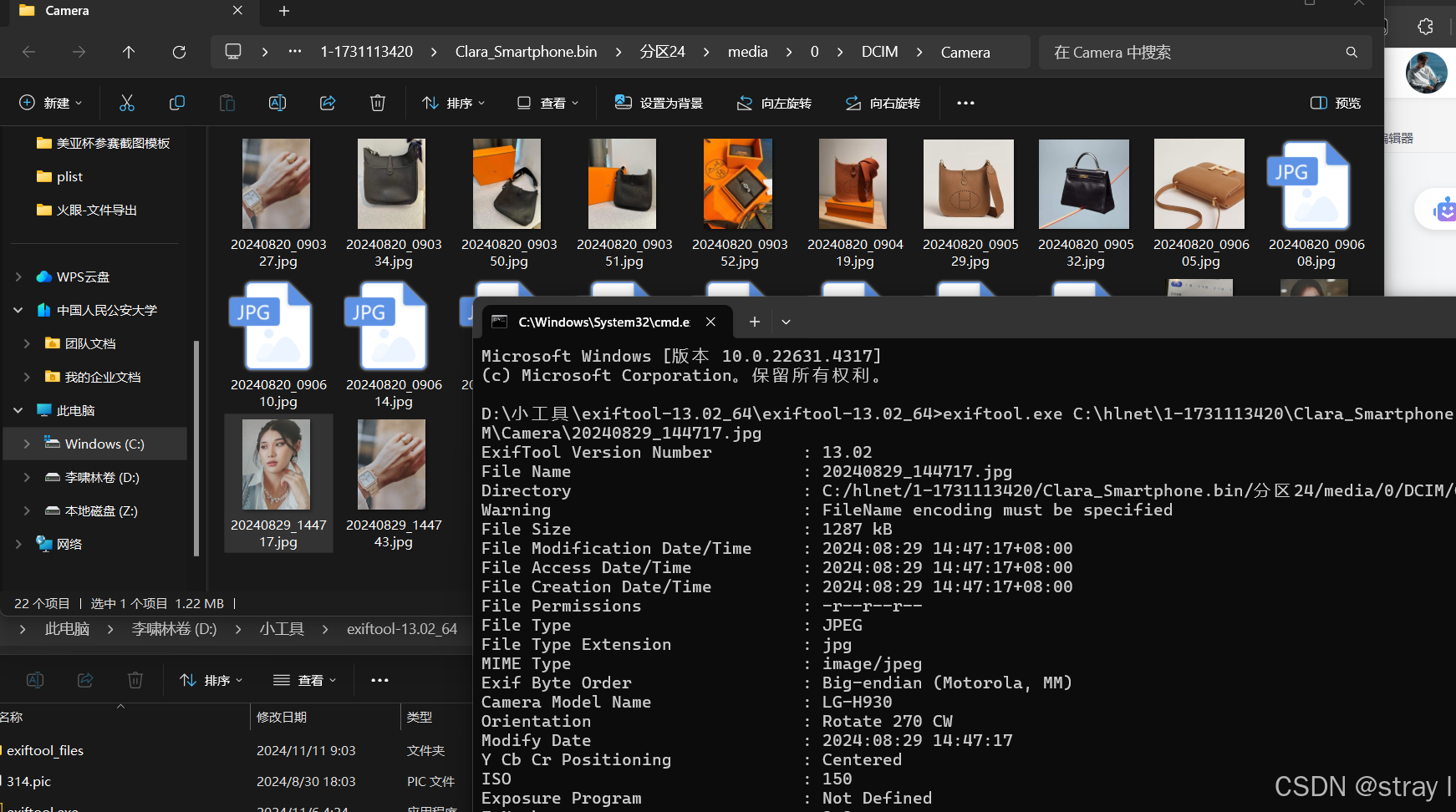
Task: Open the 查看 view dropdown in Camera window
Action: (547, 103)
